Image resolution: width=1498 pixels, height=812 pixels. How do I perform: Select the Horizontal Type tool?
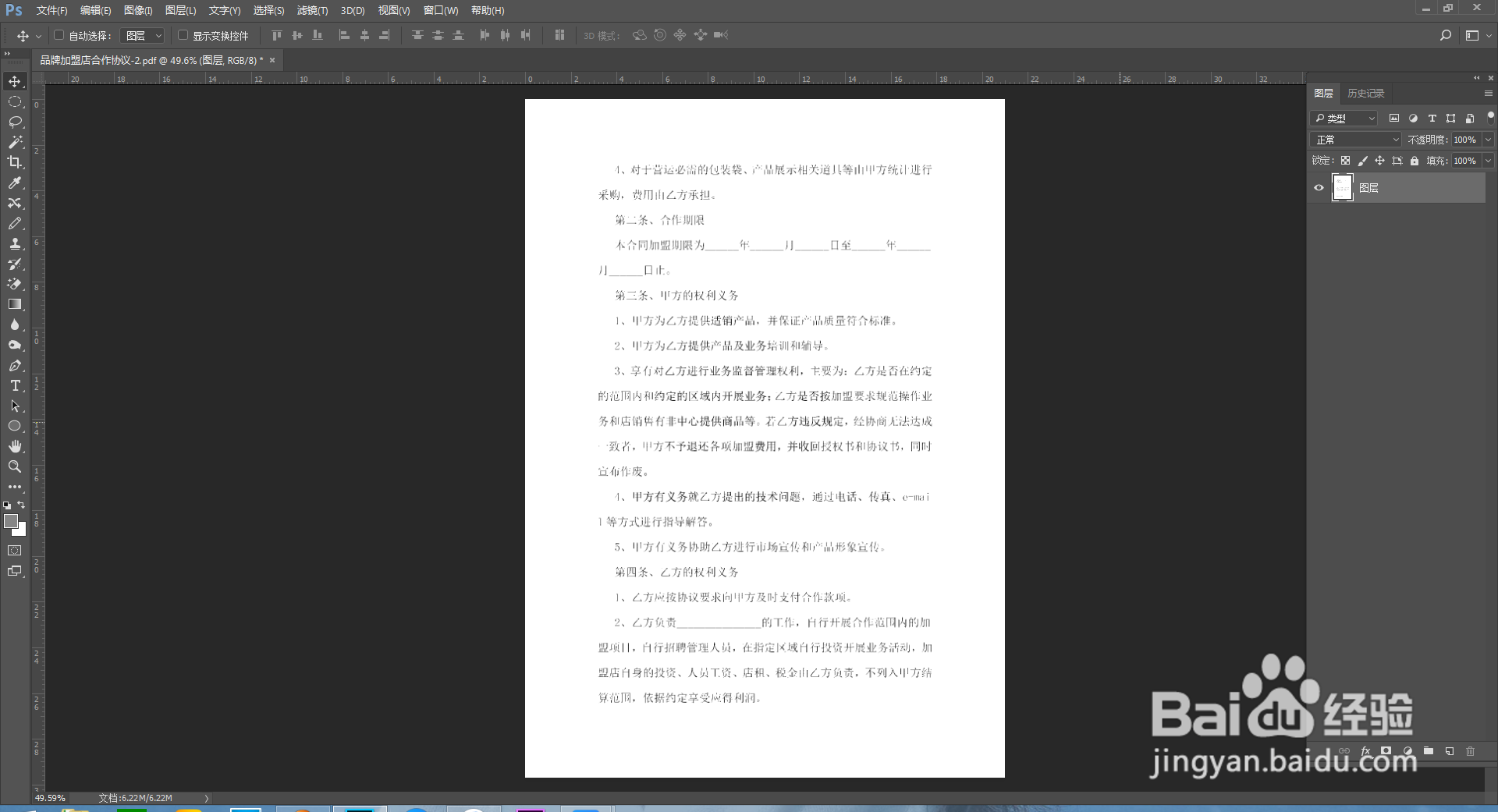pos(14,385)
